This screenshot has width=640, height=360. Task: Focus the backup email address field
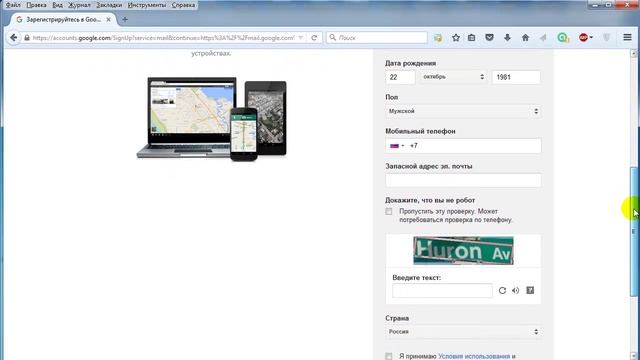tap(463, 180)
